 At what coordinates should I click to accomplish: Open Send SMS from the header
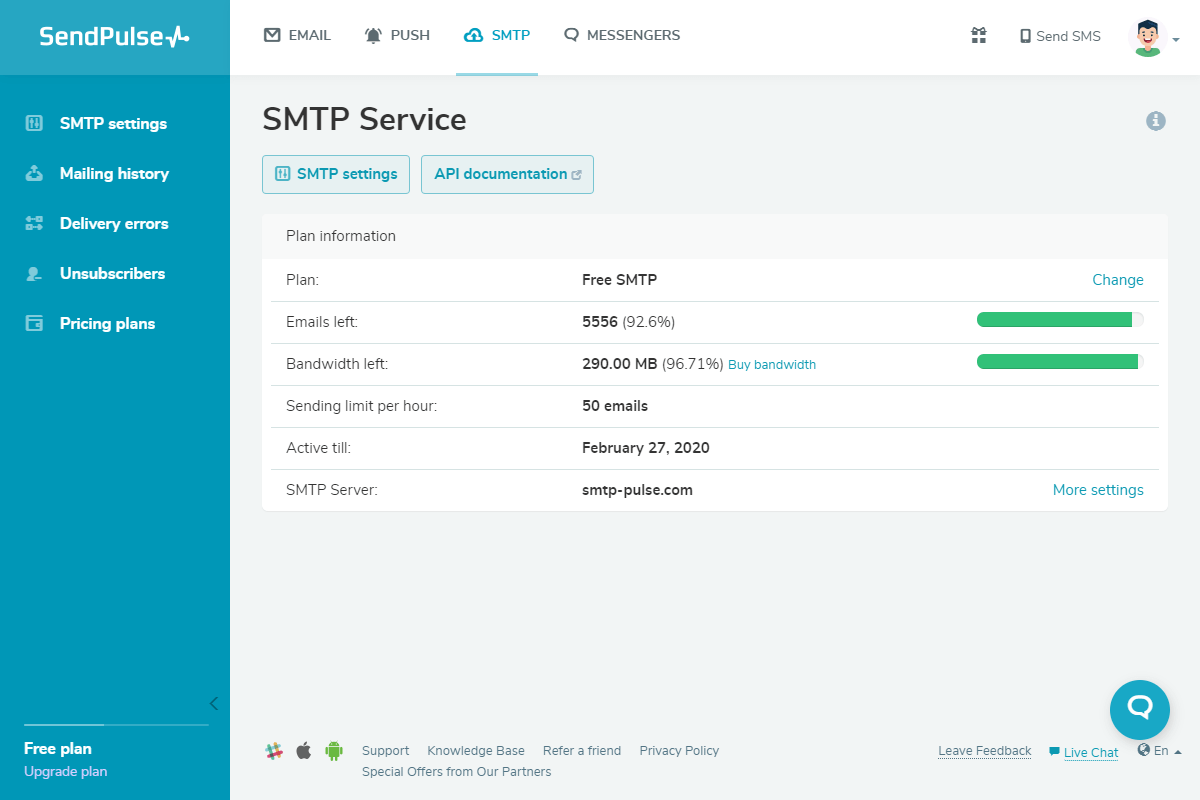point(1059,36)
